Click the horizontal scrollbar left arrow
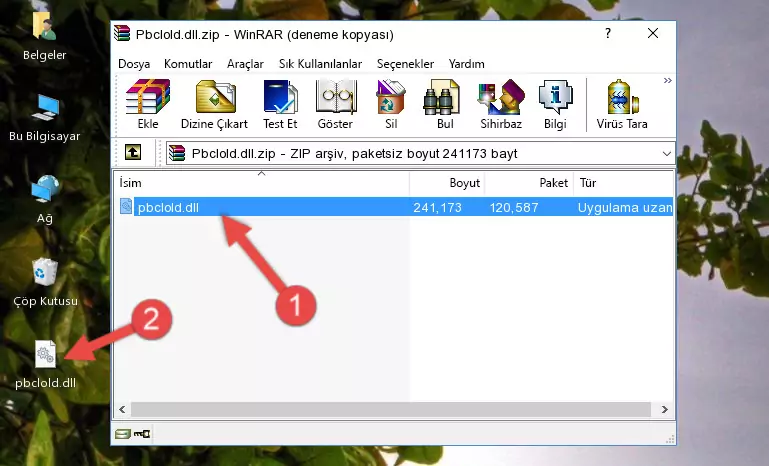This screenshot has height=466, width=769. pos(122,409)
